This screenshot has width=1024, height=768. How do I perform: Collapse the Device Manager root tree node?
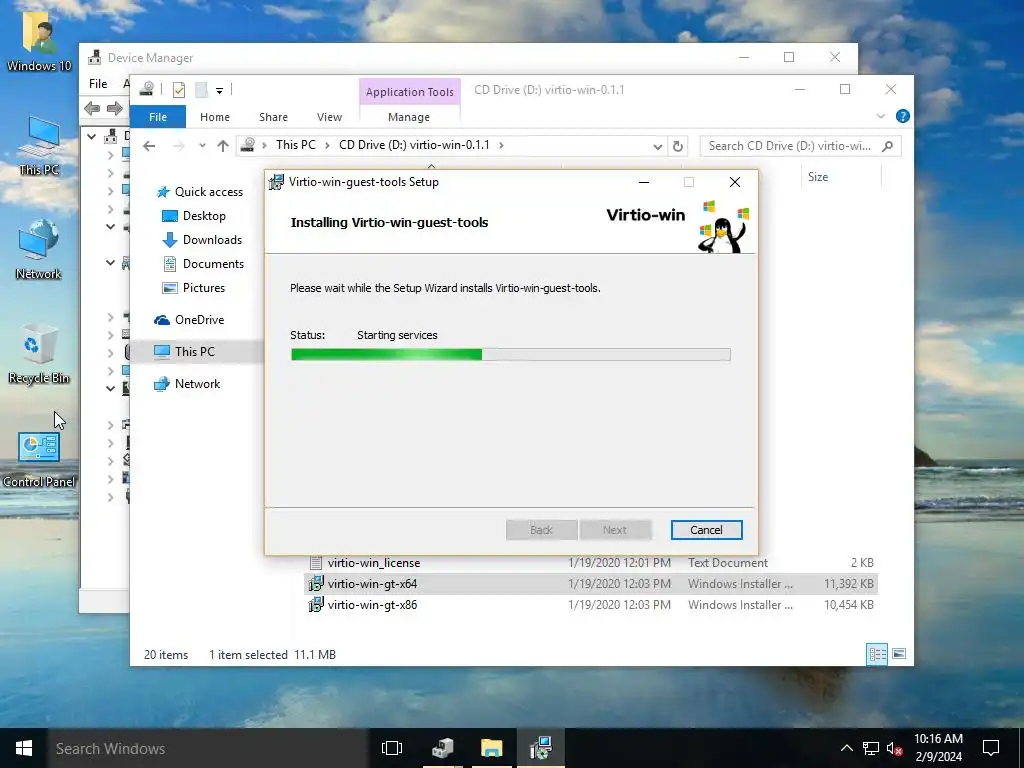tap(91, 136)
